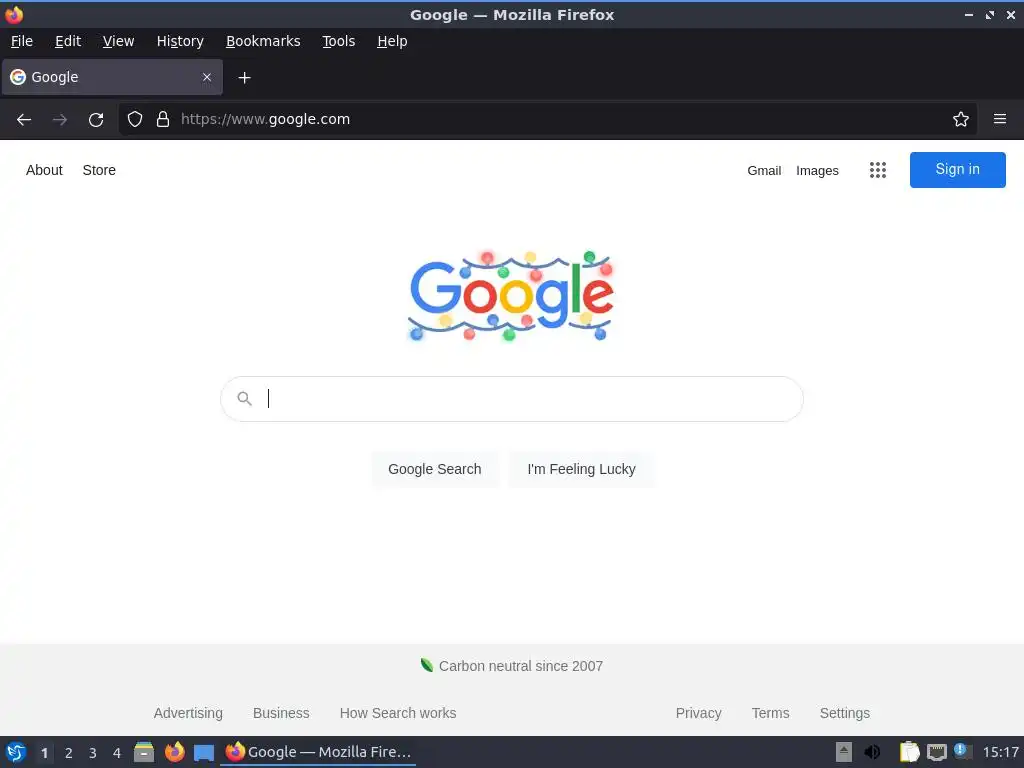Open the notification tray icon with exclamation

[x=963, y=751]
